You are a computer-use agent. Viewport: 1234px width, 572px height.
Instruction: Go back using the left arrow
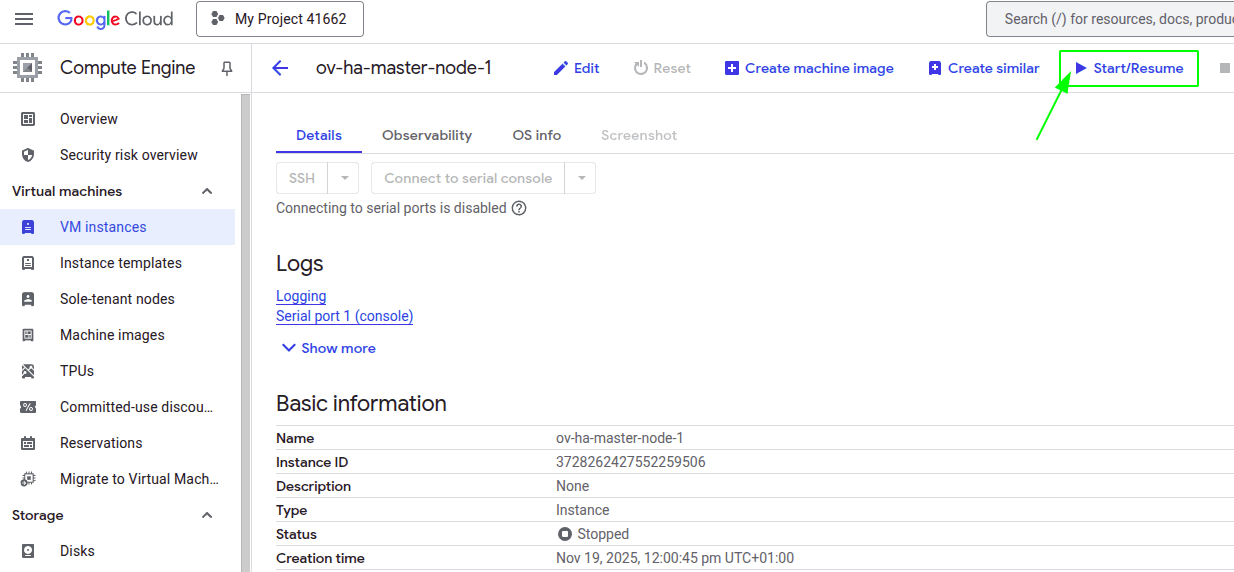tap(280, 68)
